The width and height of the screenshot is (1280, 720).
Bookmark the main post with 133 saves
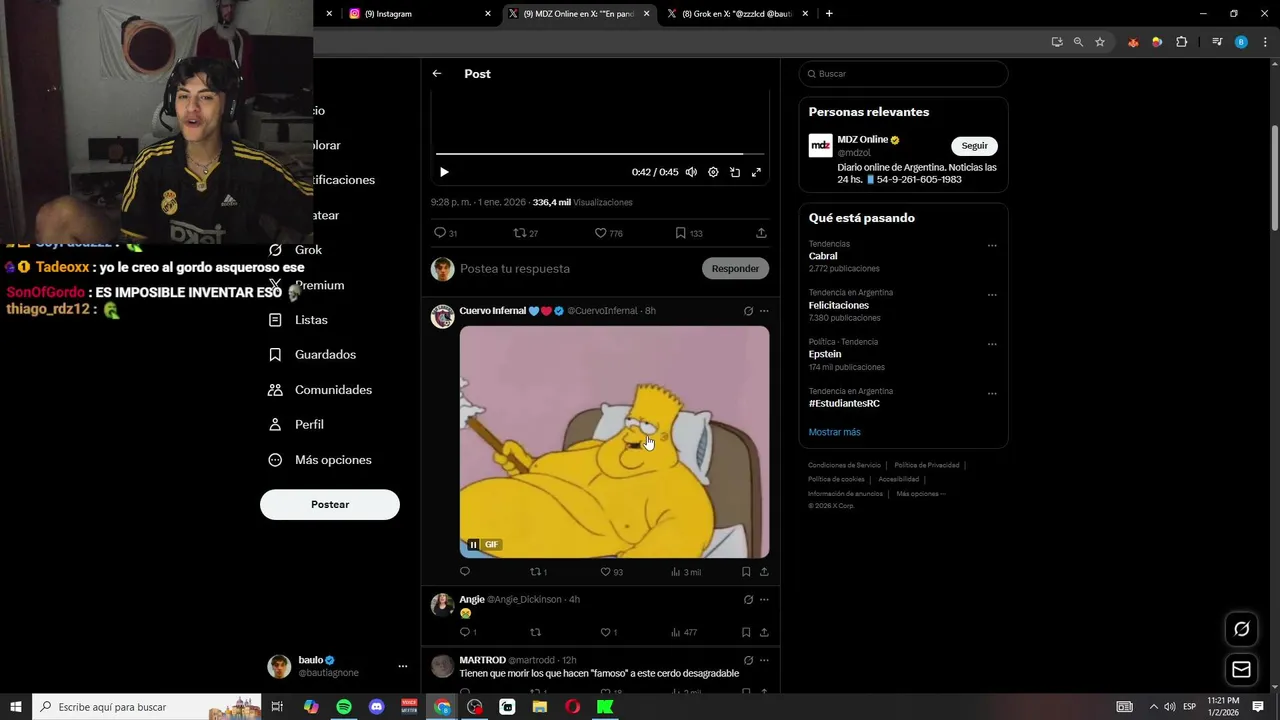click(688, 233)
